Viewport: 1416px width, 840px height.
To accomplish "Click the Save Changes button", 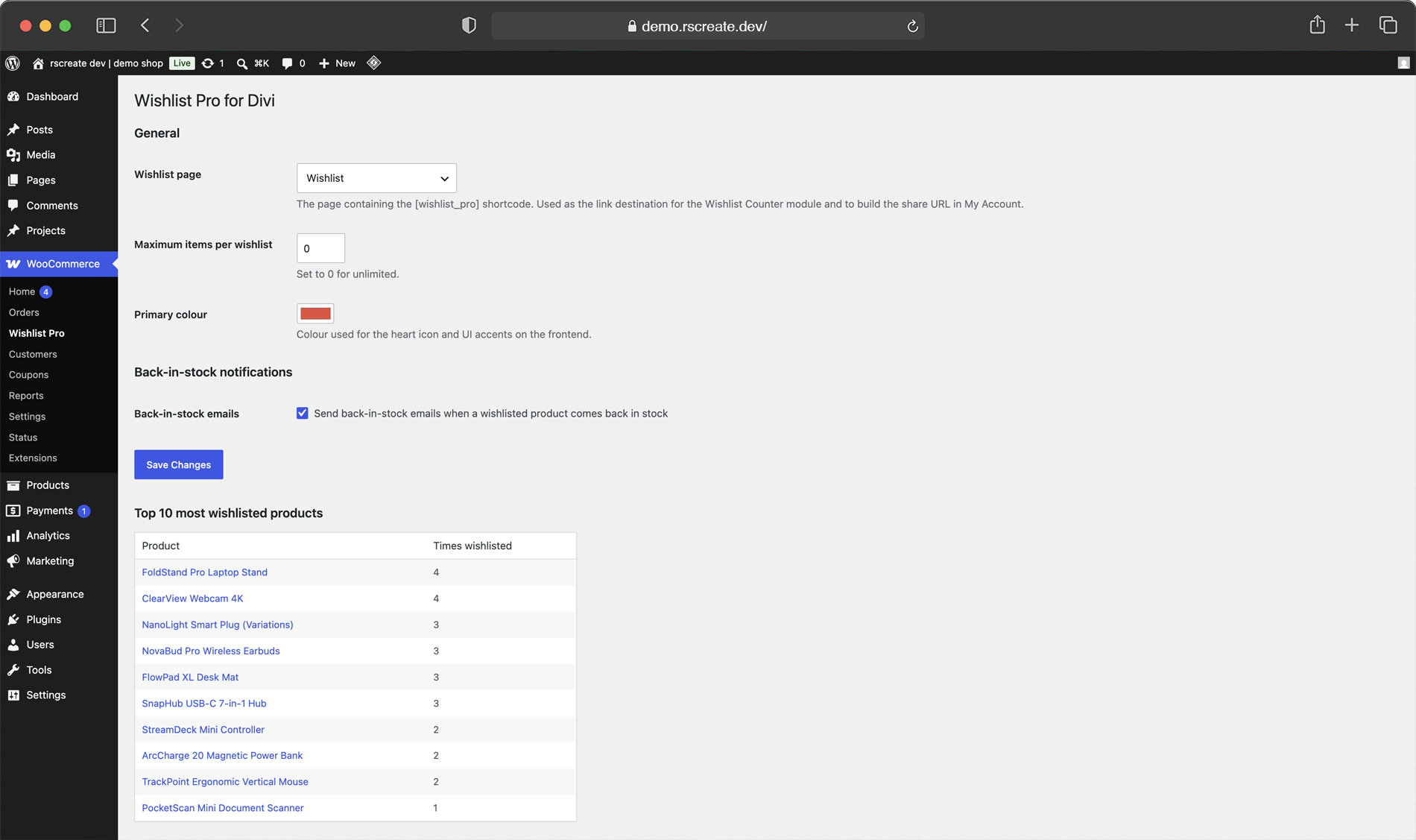I will 179,464.
